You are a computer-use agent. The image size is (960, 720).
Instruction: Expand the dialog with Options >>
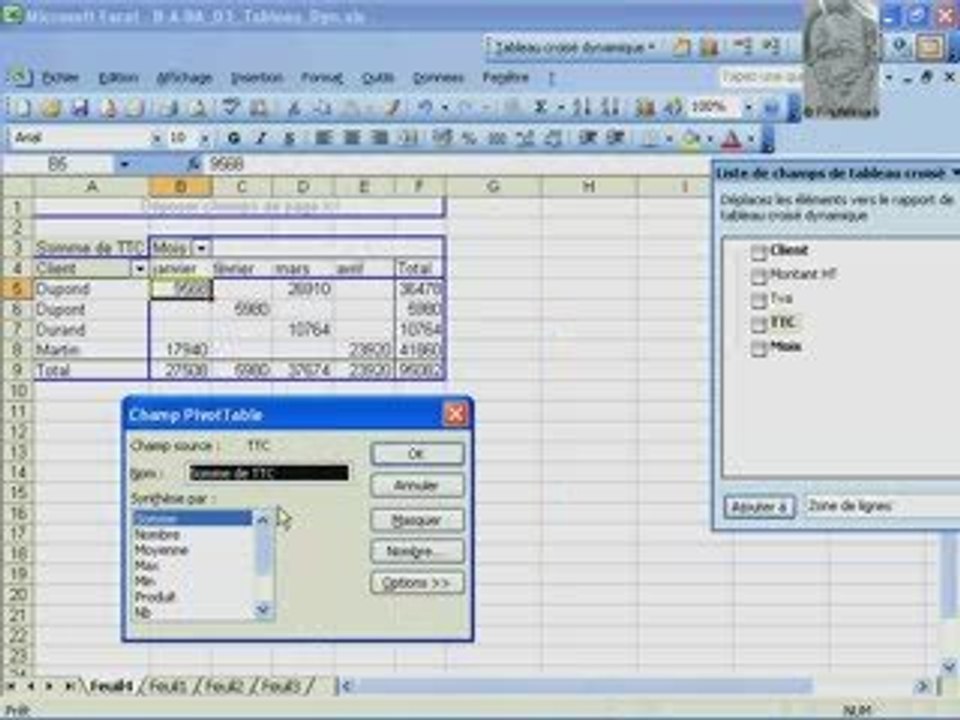click(417, 583)
